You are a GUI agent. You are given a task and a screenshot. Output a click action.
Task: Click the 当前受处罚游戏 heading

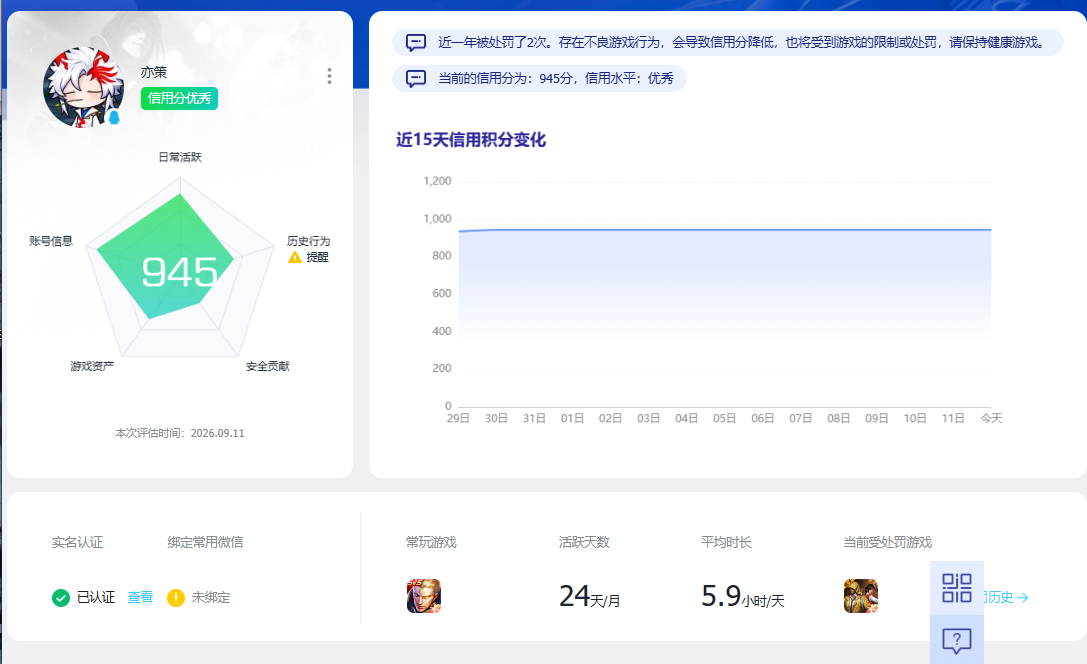[x=887, y=542]
